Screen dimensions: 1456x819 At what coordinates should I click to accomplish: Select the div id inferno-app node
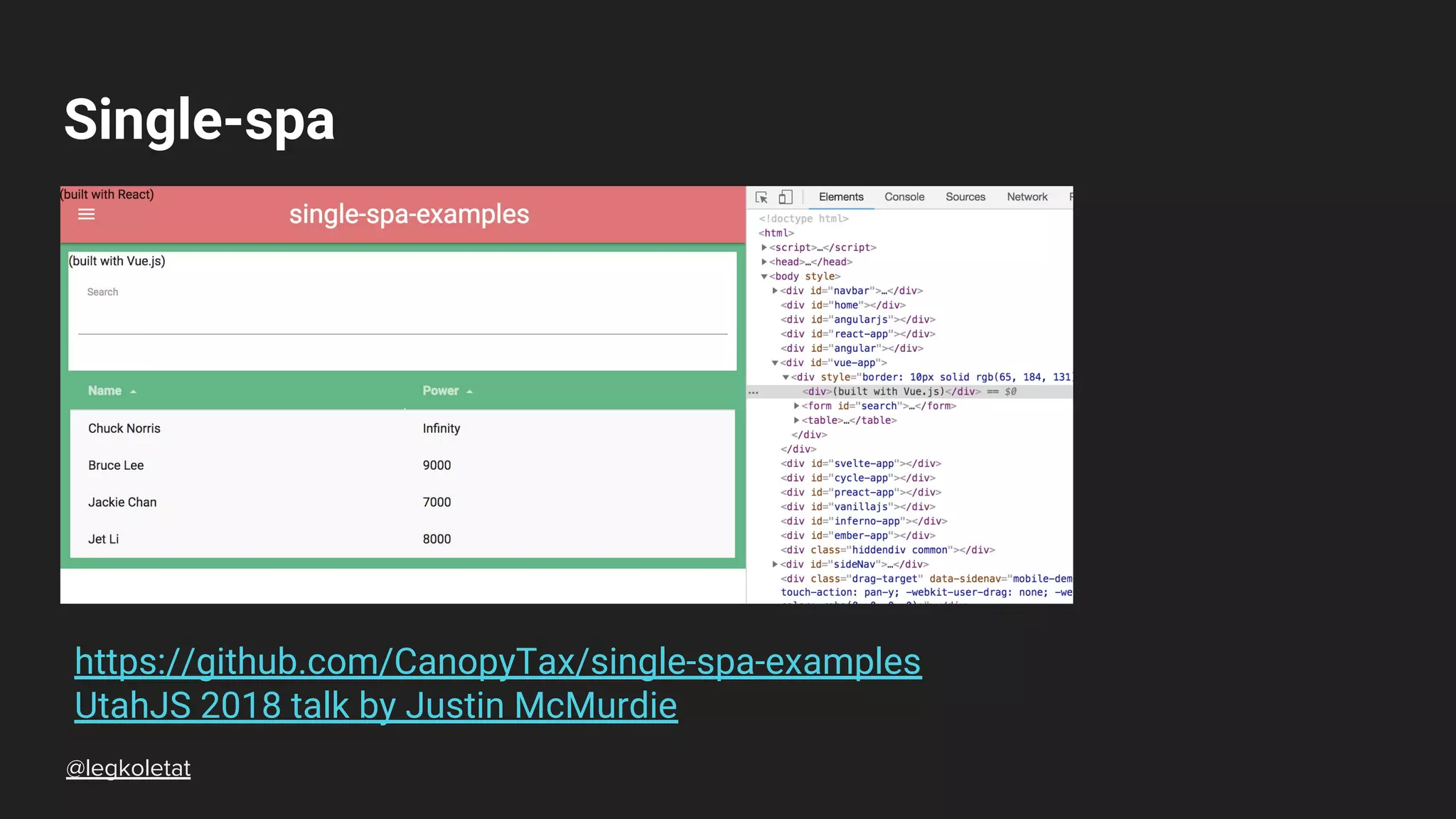tap(864, 521)
